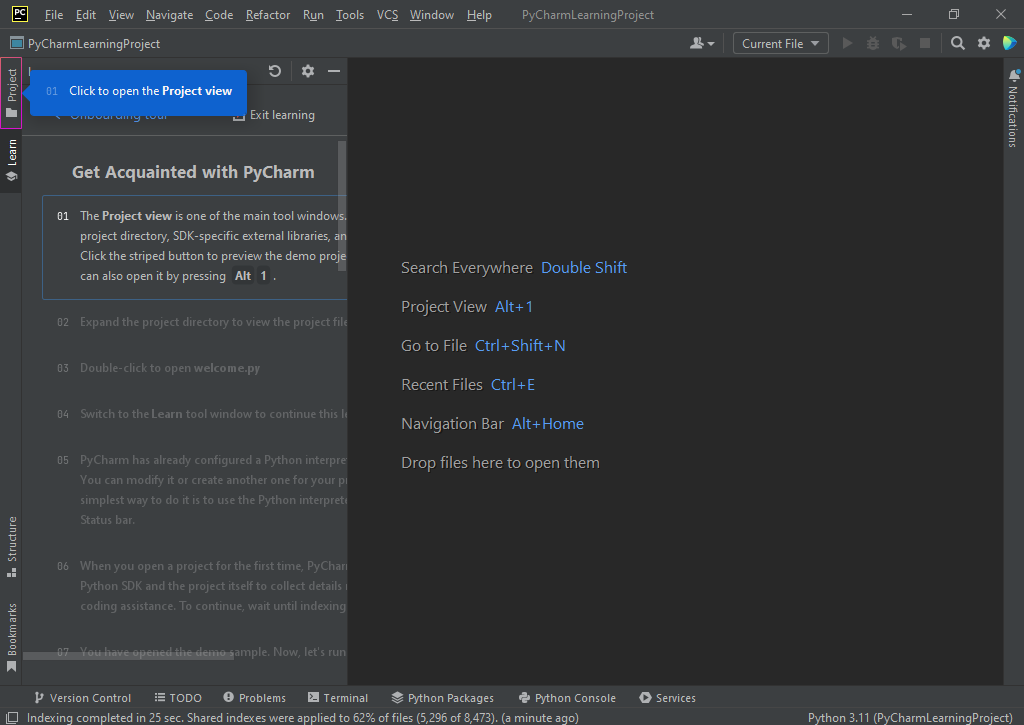Toggle tool window bars in the status bar corner
Viewport: 1024px width, 725px height.
click(10, 717)
